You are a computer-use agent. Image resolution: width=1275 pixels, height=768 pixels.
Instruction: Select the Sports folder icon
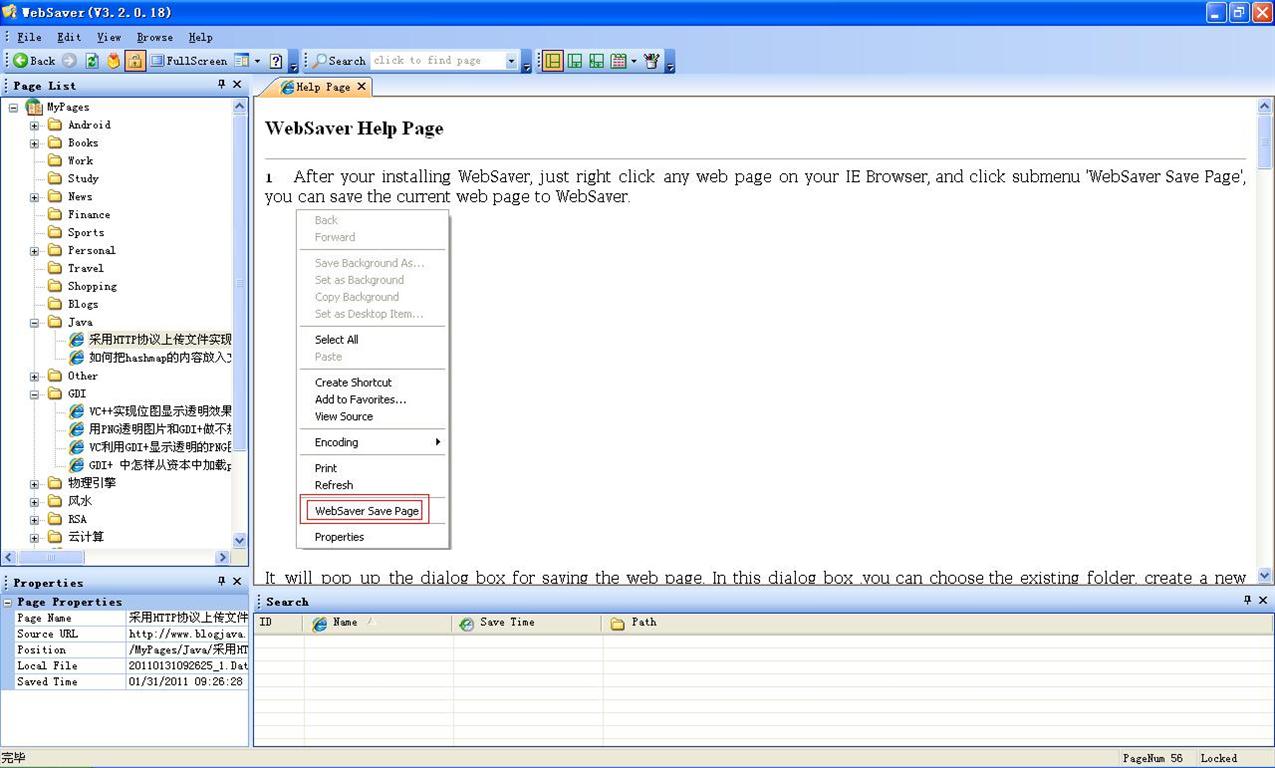pyautogui.click(x=55, y=233)
